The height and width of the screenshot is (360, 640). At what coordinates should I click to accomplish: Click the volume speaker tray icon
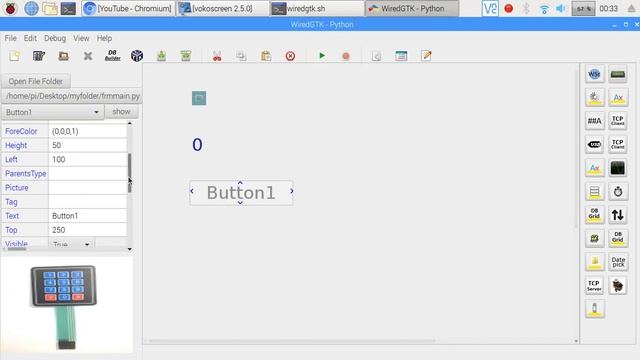click(x=561, y=9)
